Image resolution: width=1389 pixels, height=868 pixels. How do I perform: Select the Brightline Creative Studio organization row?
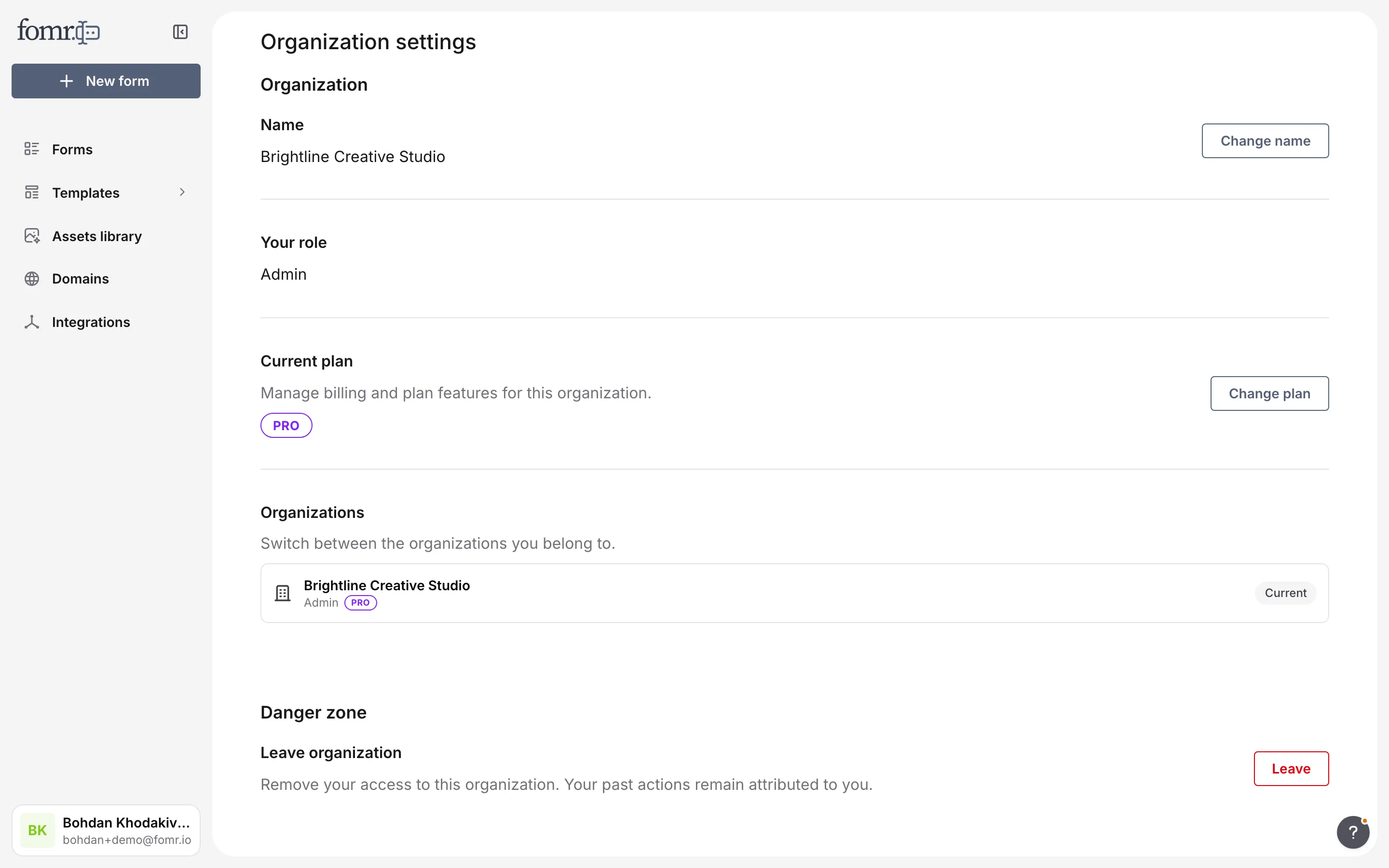click(x=794, y=593)
